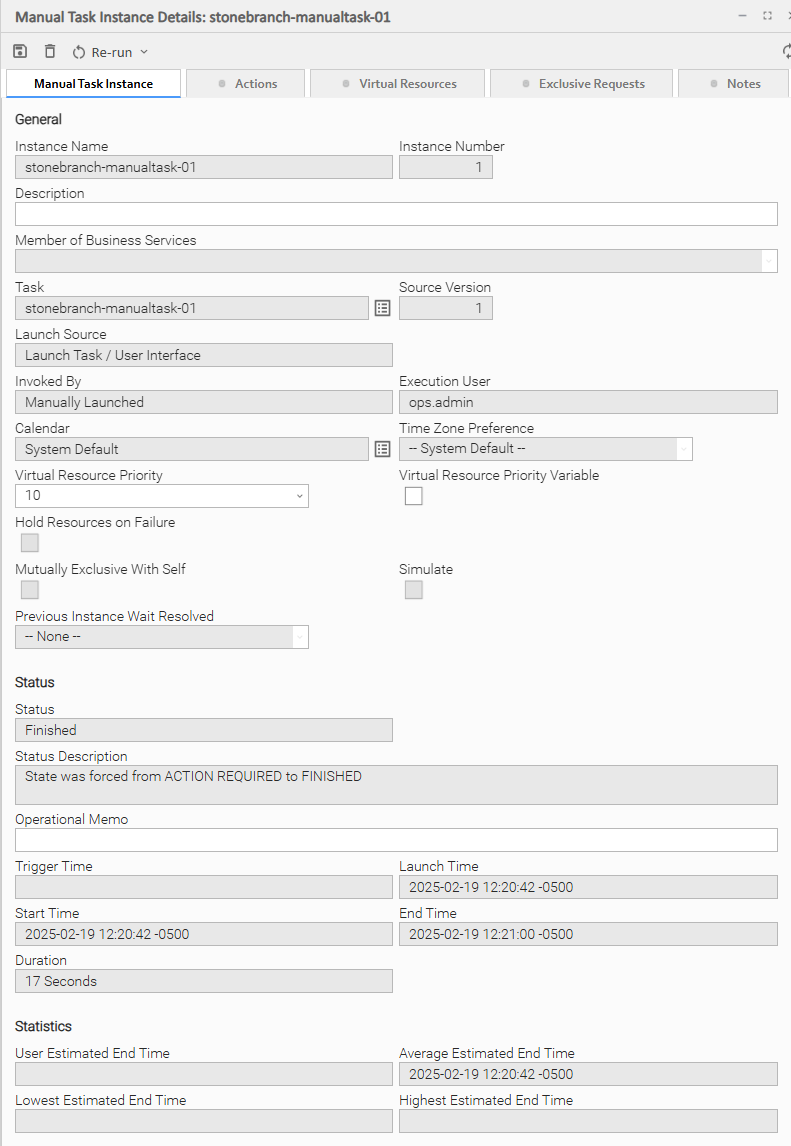The width and height of the screenshot is (791, 1146).
Task: Maximize the Manual Task Instance Details window
Action: (767, 16)
